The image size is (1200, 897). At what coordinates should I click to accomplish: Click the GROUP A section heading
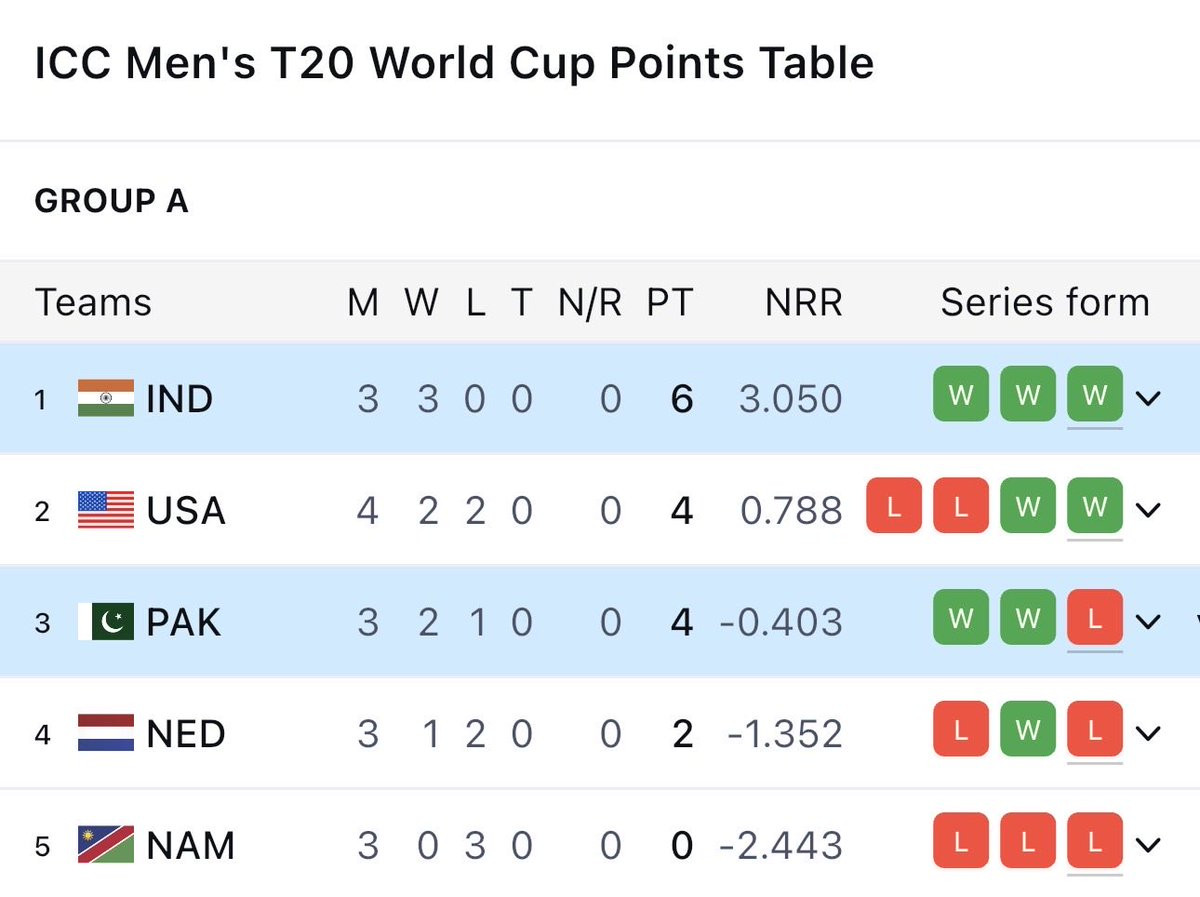(111, 201)
